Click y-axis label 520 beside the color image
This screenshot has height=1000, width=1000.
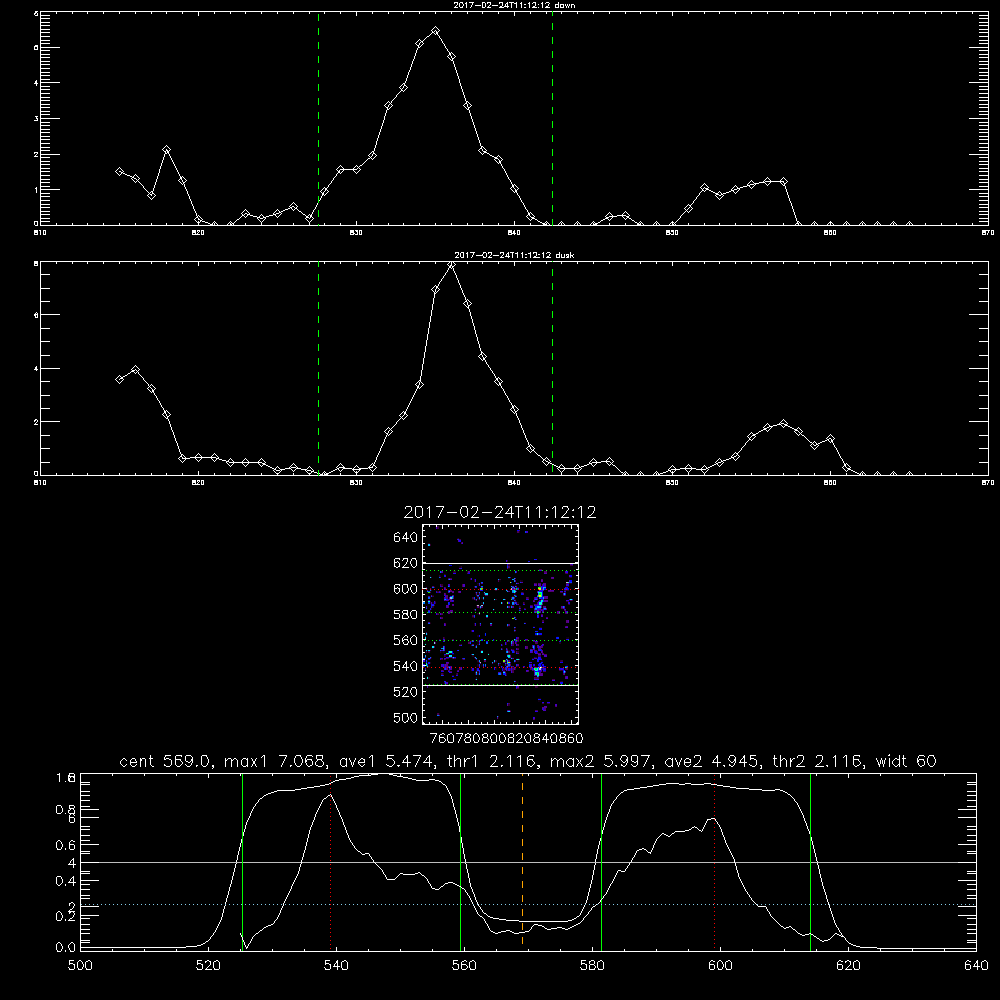(406, 692)
